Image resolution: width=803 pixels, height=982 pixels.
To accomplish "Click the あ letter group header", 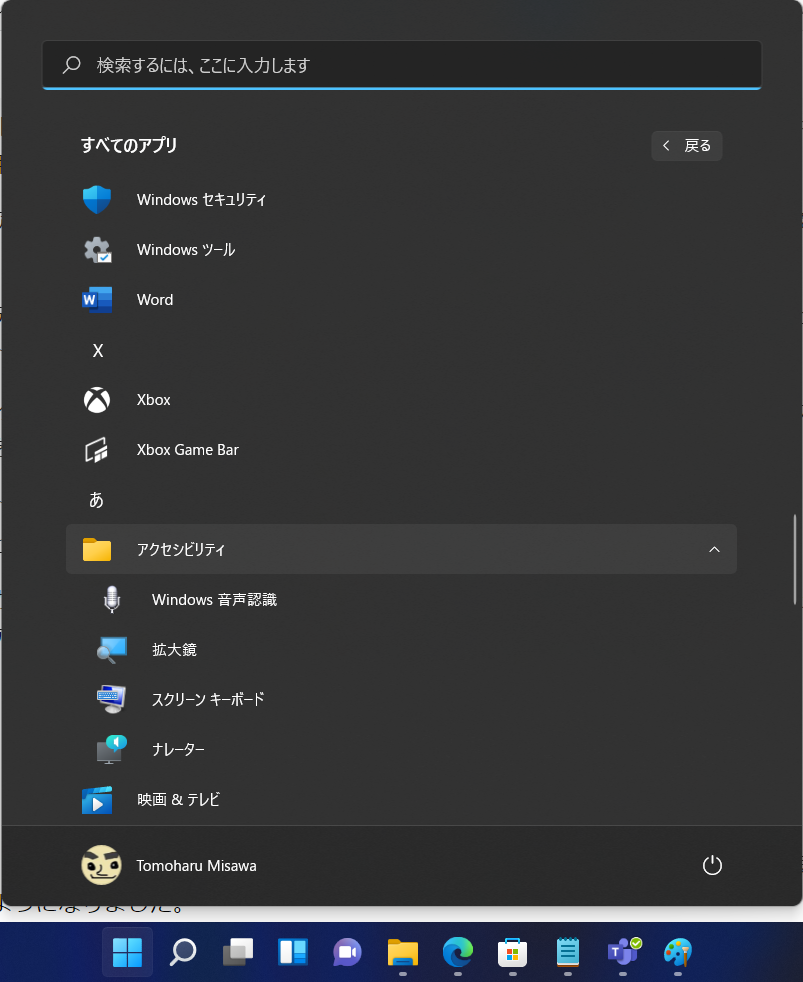I will 96,500.
